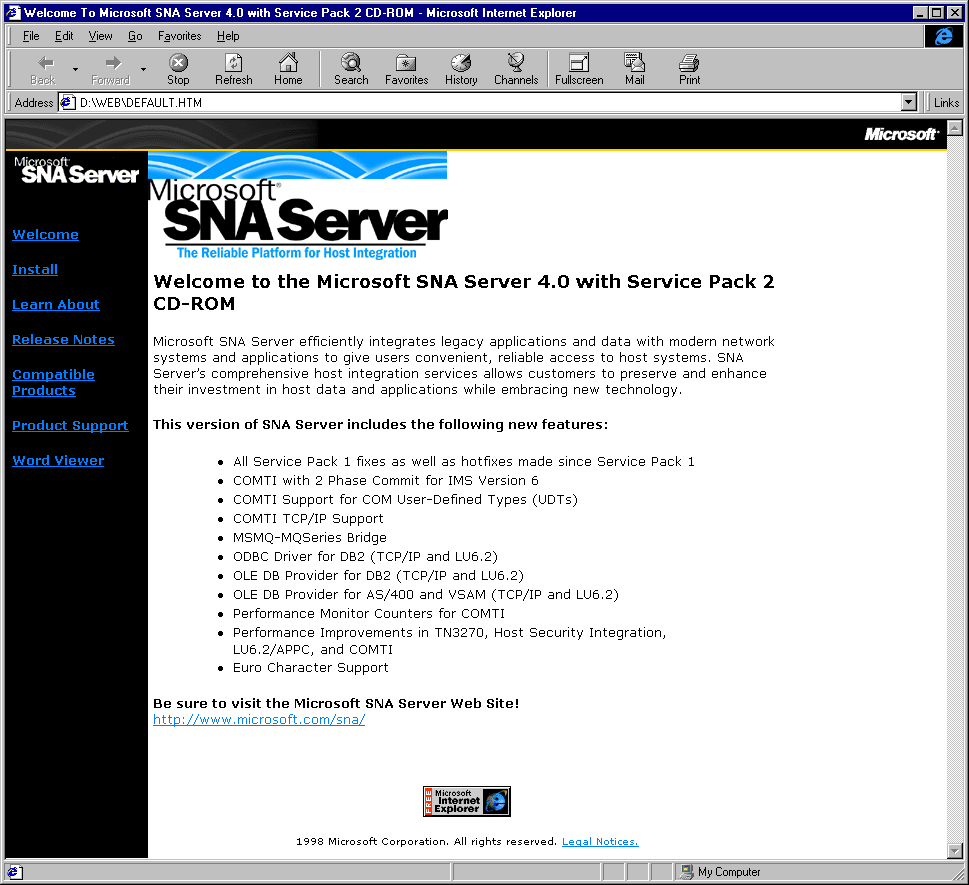The width and height of the screenshot is (969, 885).
Task: Open the Welcome sidebar link
Action: click(45, 235)
